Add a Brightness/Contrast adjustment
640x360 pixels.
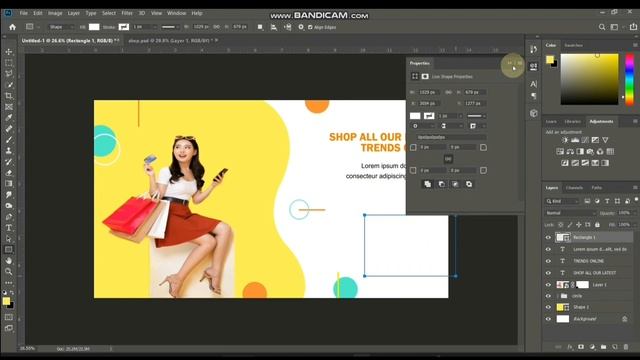click(x=565, y=140)
